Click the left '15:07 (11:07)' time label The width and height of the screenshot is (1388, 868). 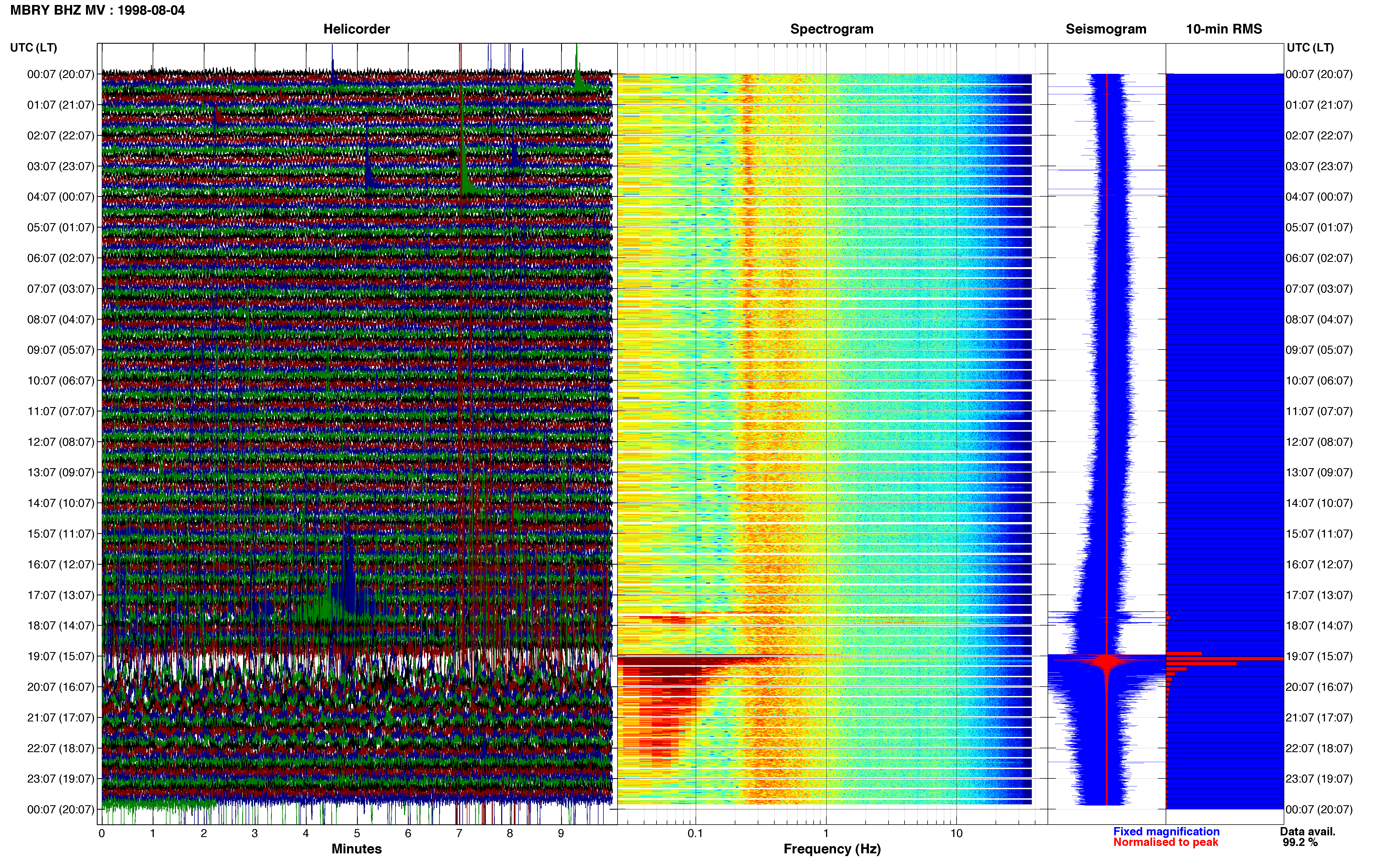tap(60, 533)
